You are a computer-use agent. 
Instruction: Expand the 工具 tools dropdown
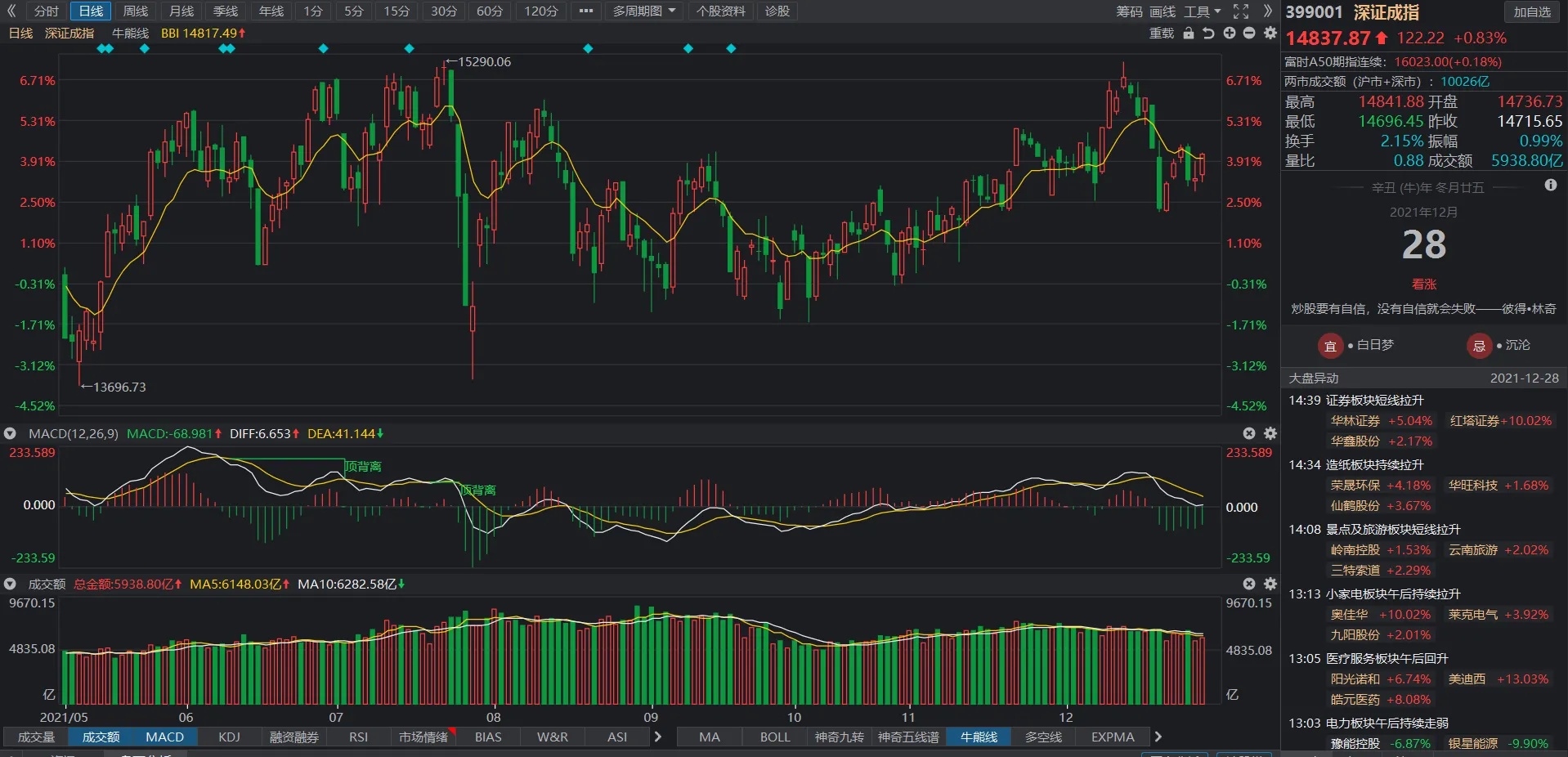click(1202, 11)
